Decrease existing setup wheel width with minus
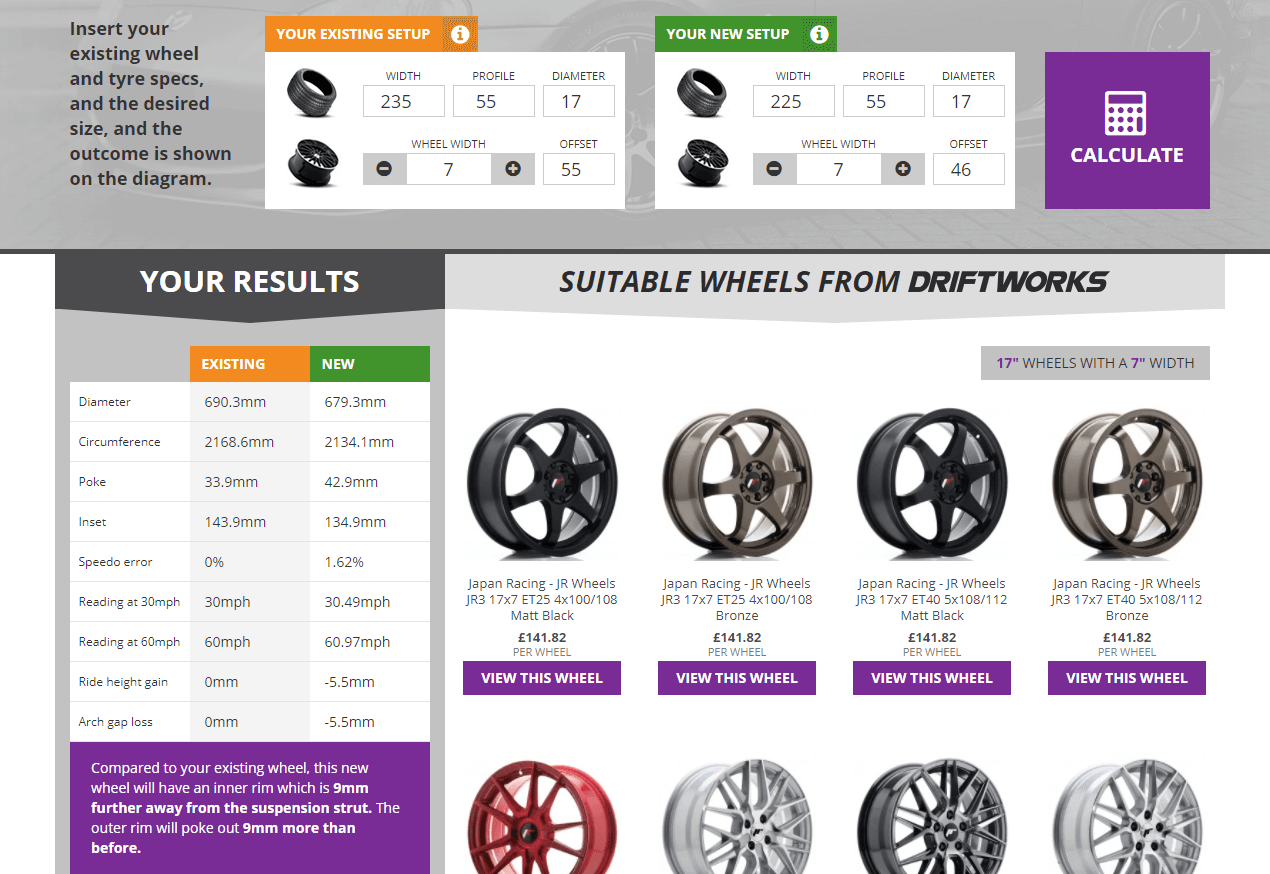1270x874 pixels. click(x=384, y=169)
